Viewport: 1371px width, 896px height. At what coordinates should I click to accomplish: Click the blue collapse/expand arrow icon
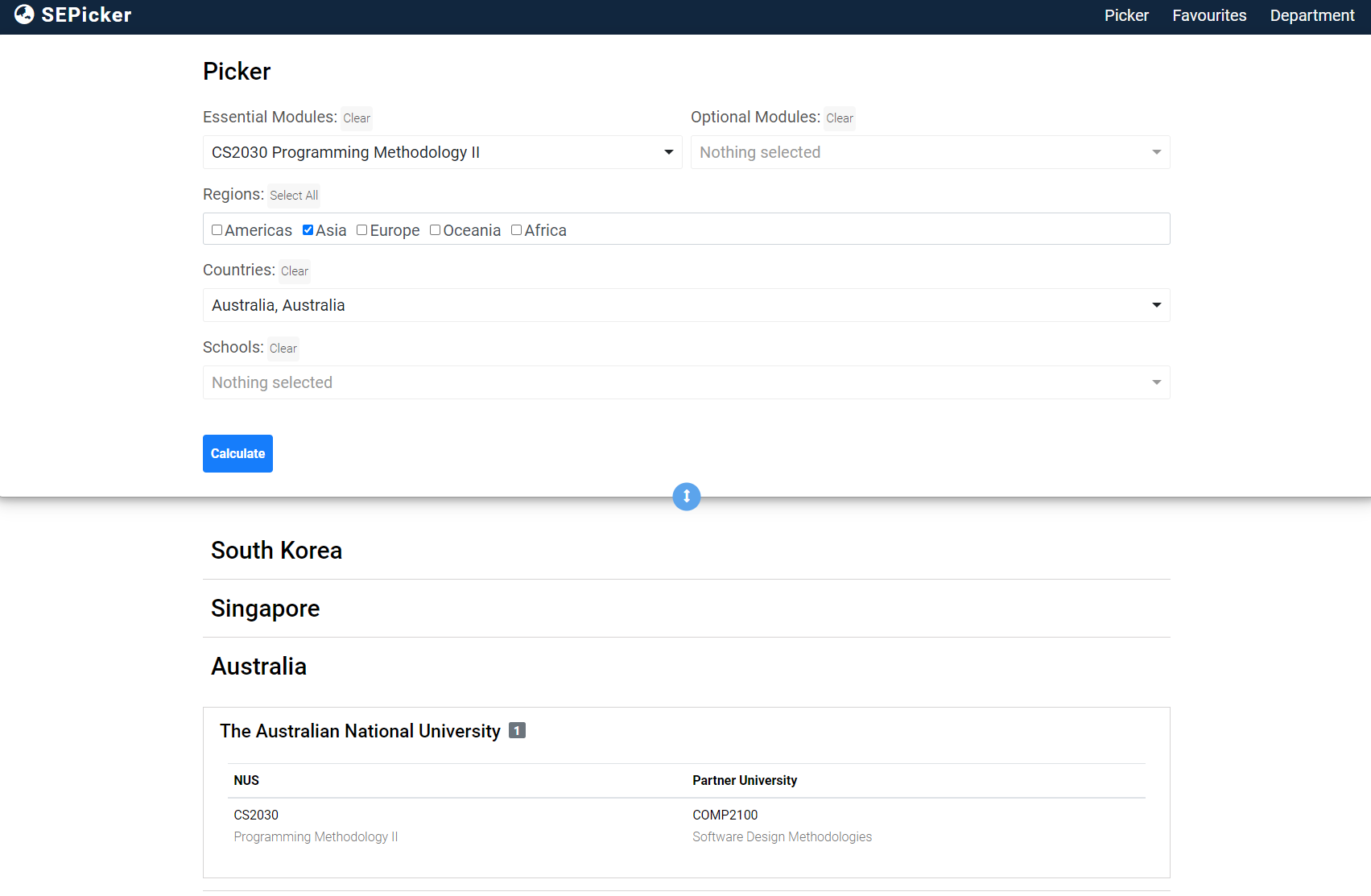point(687,497)
